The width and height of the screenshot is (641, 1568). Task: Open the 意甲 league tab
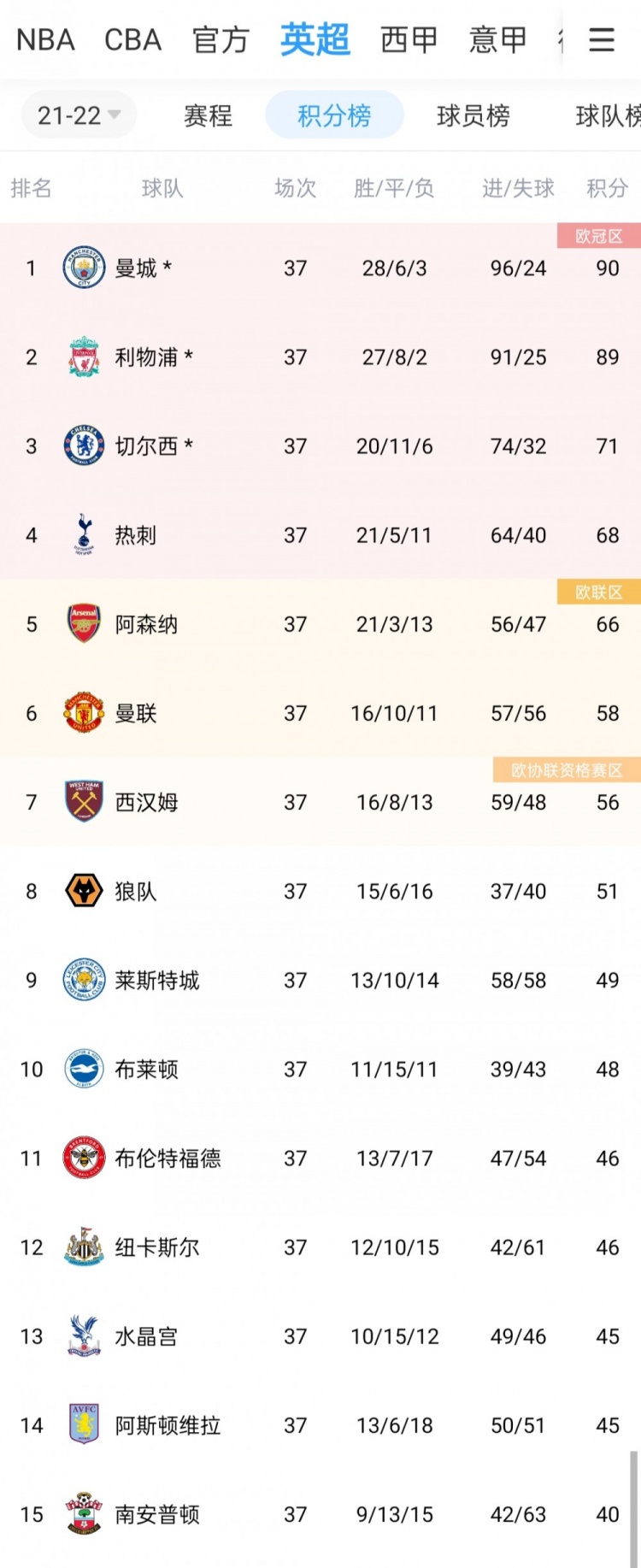[497, 39]
